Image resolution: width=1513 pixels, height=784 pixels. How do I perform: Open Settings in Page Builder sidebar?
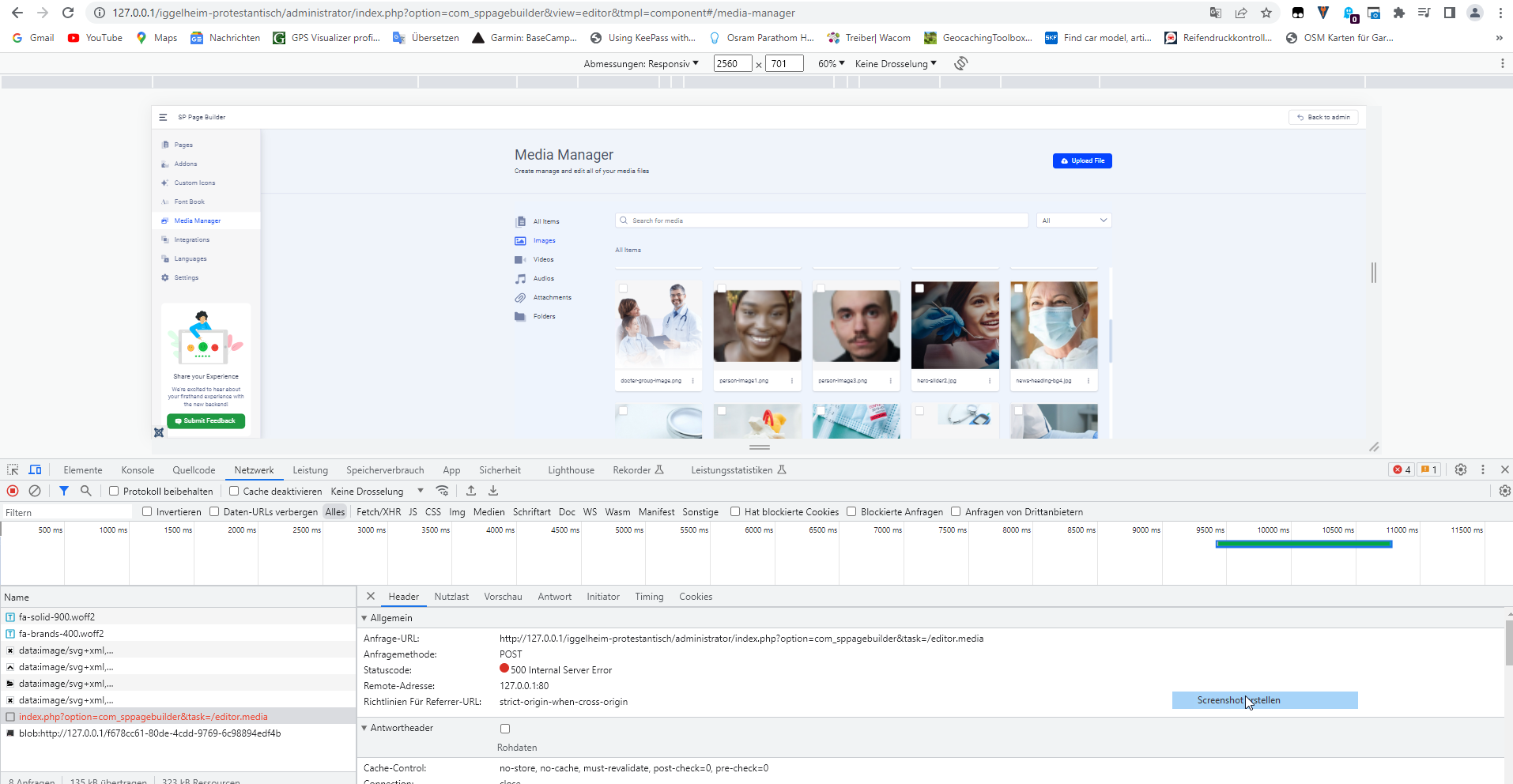click(x=186, y=277)
